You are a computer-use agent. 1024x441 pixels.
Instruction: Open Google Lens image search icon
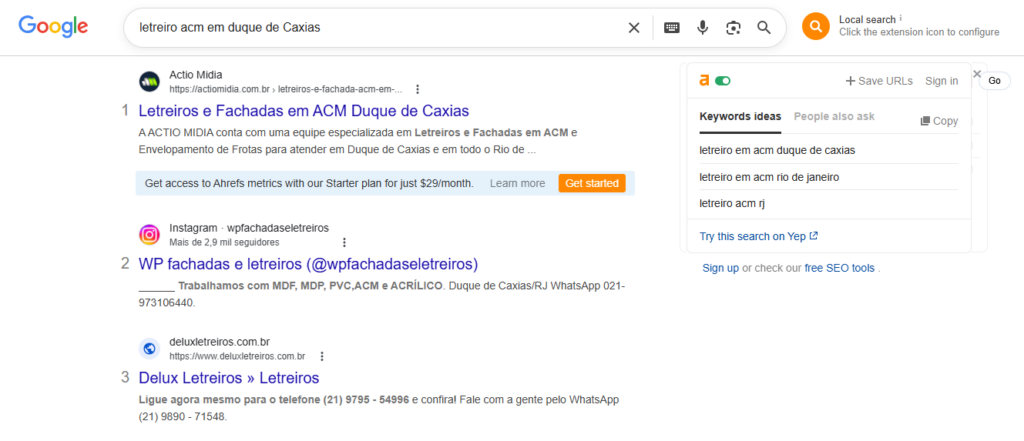(x=733, y=27)
